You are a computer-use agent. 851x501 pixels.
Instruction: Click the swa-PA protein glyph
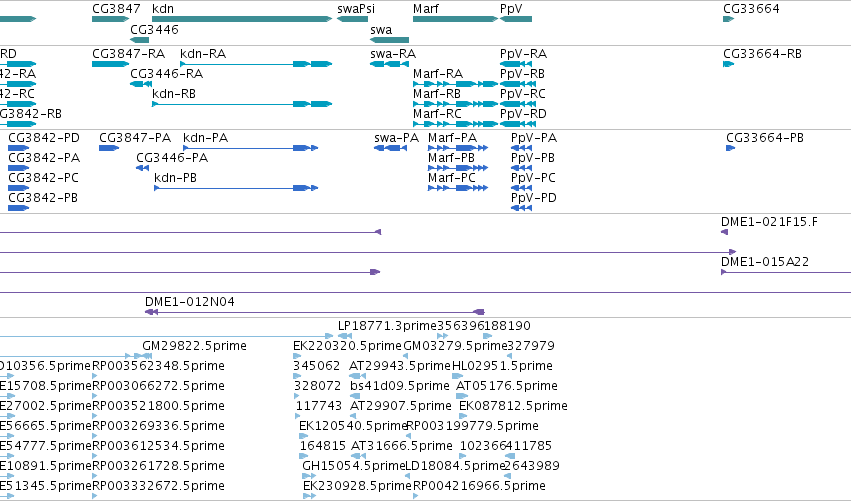click(390, 148)
